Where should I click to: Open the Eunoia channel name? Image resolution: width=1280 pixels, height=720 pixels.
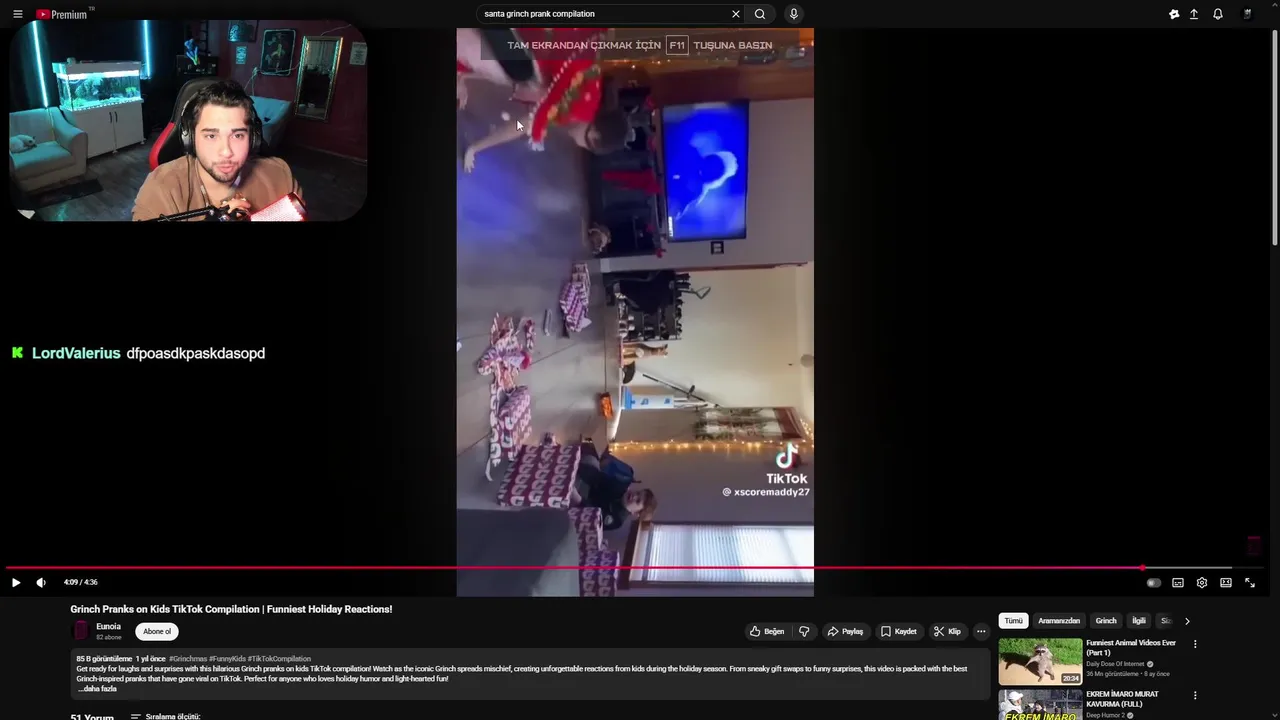pos(109,626)
